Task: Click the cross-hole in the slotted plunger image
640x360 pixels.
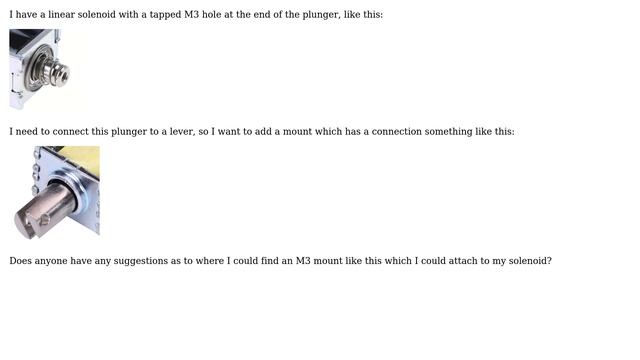Action: coord(44,221)
